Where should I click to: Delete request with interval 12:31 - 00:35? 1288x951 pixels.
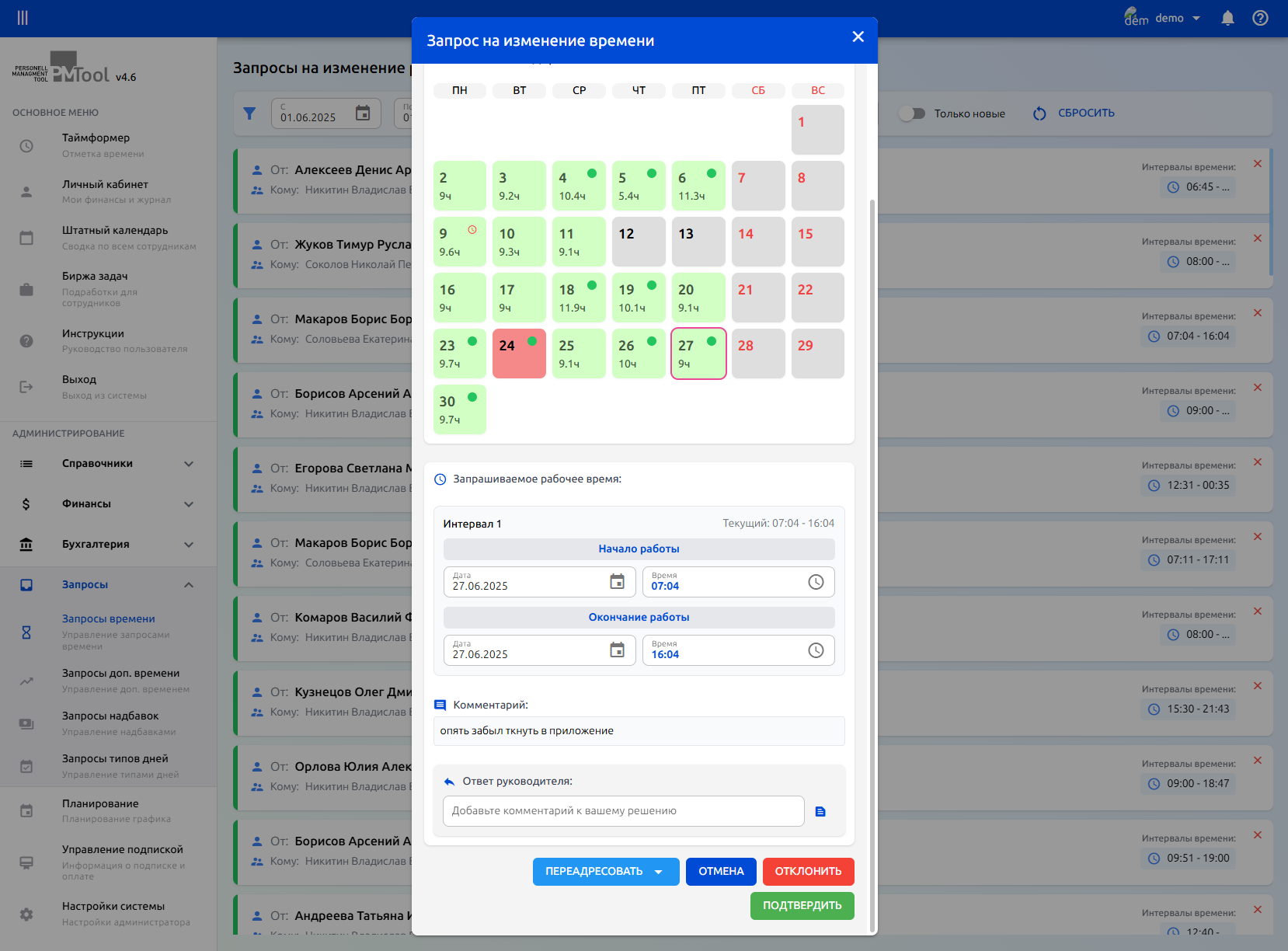click(x=1257, y=462)
